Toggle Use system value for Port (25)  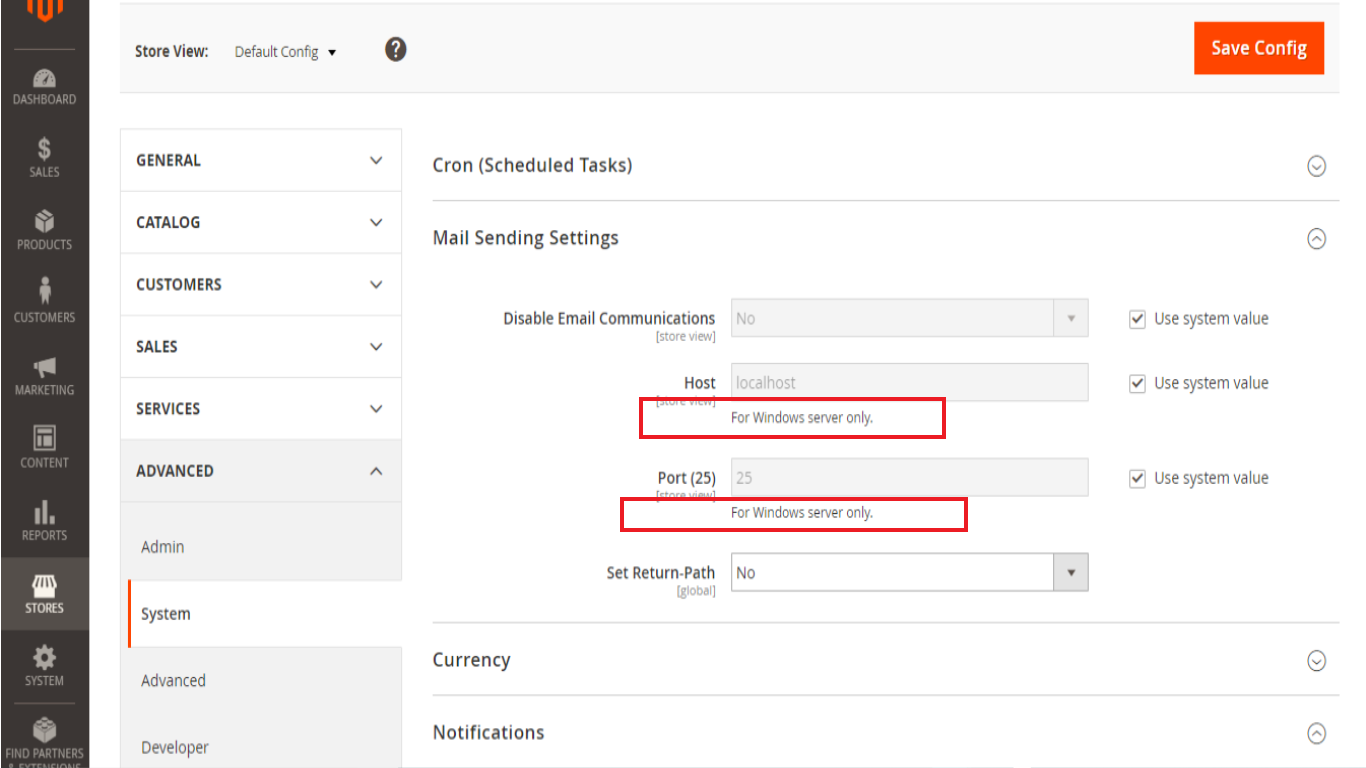pos(1137,478)
